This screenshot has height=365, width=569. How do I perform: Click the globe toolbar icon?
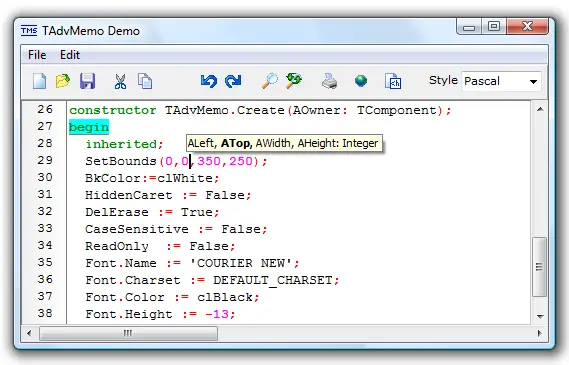coord(361,81)
